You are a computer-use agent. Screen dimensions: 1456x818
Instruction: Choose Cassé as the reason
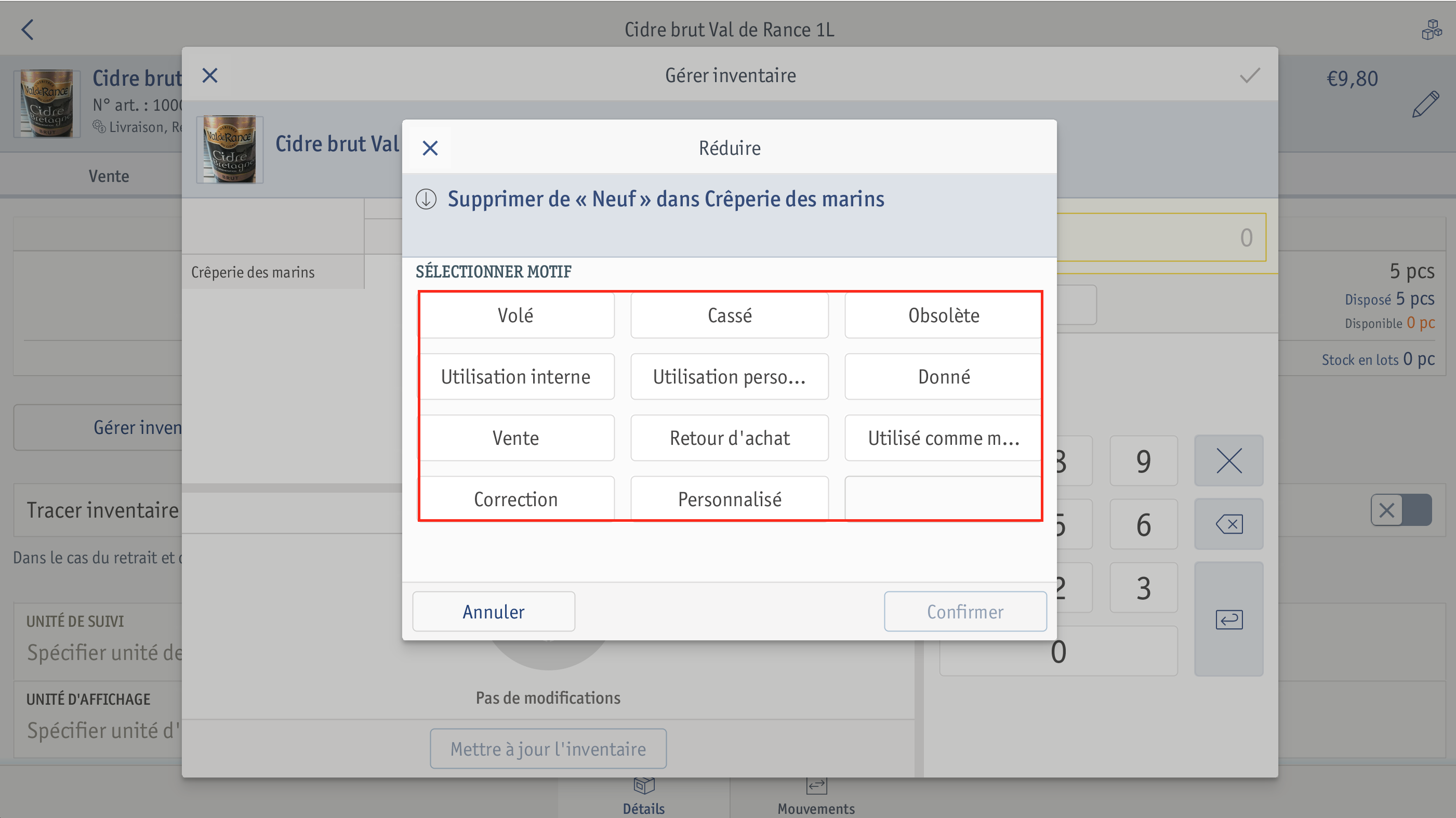point(729,315)
